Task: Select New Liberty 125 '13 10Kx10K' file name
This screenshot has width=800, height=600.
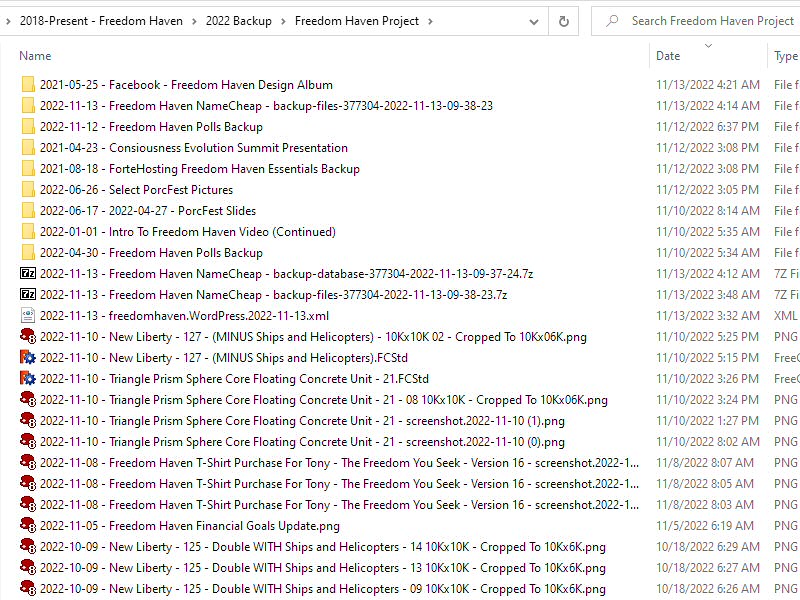Action: tap(322, 568)
